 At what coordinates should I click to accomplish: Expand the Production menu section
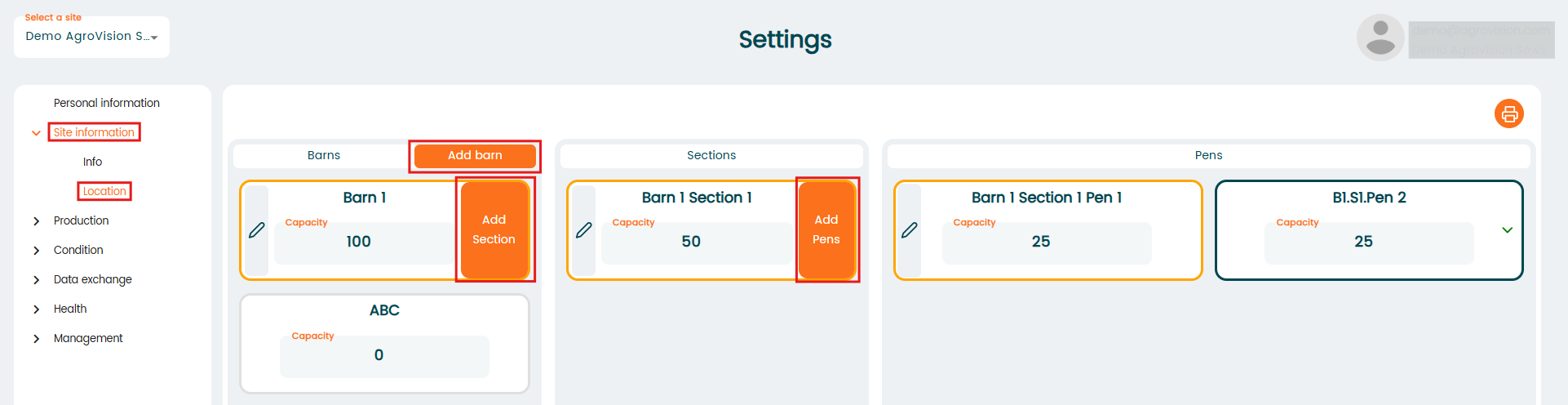36,221
